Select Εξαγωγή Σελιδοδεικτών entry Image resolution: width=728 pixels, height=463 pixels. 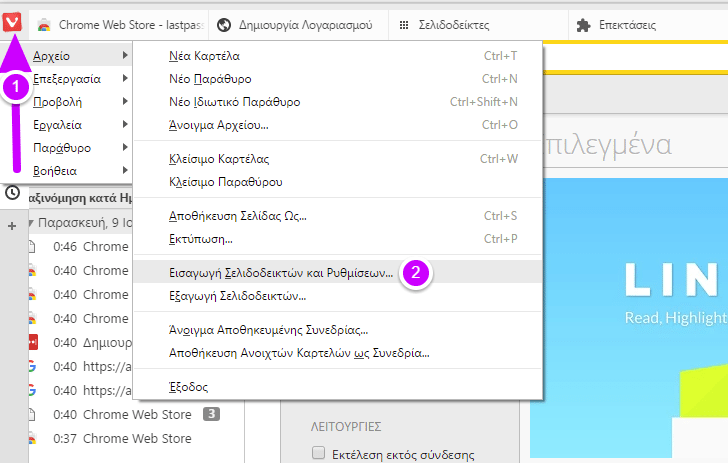[338, 296]
